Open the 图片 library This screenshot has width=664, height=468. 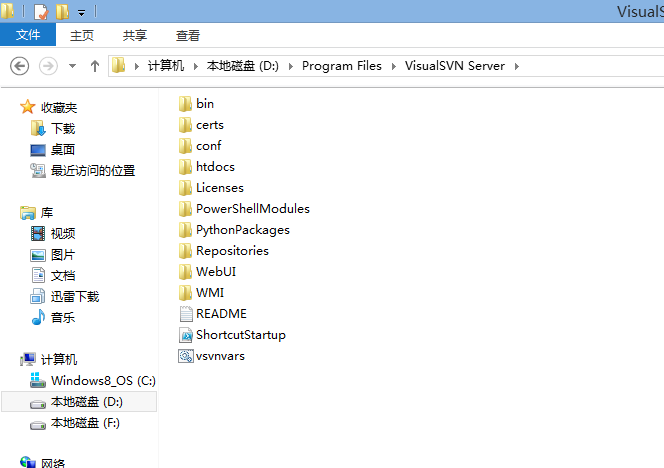pos(63,255)
